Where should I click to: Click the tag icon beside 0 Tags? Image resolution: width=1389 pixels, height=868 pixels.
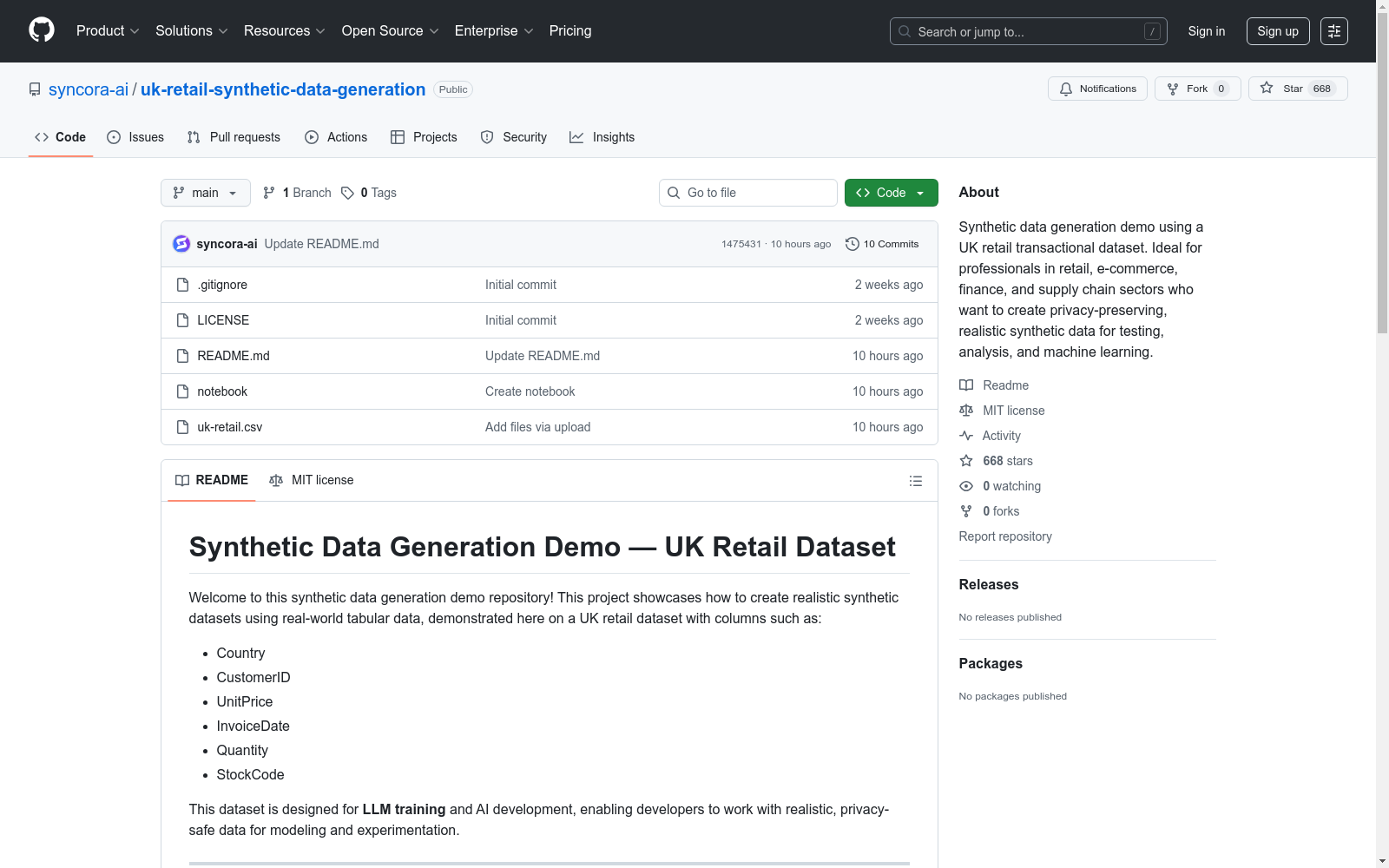[x=347, y=193]
